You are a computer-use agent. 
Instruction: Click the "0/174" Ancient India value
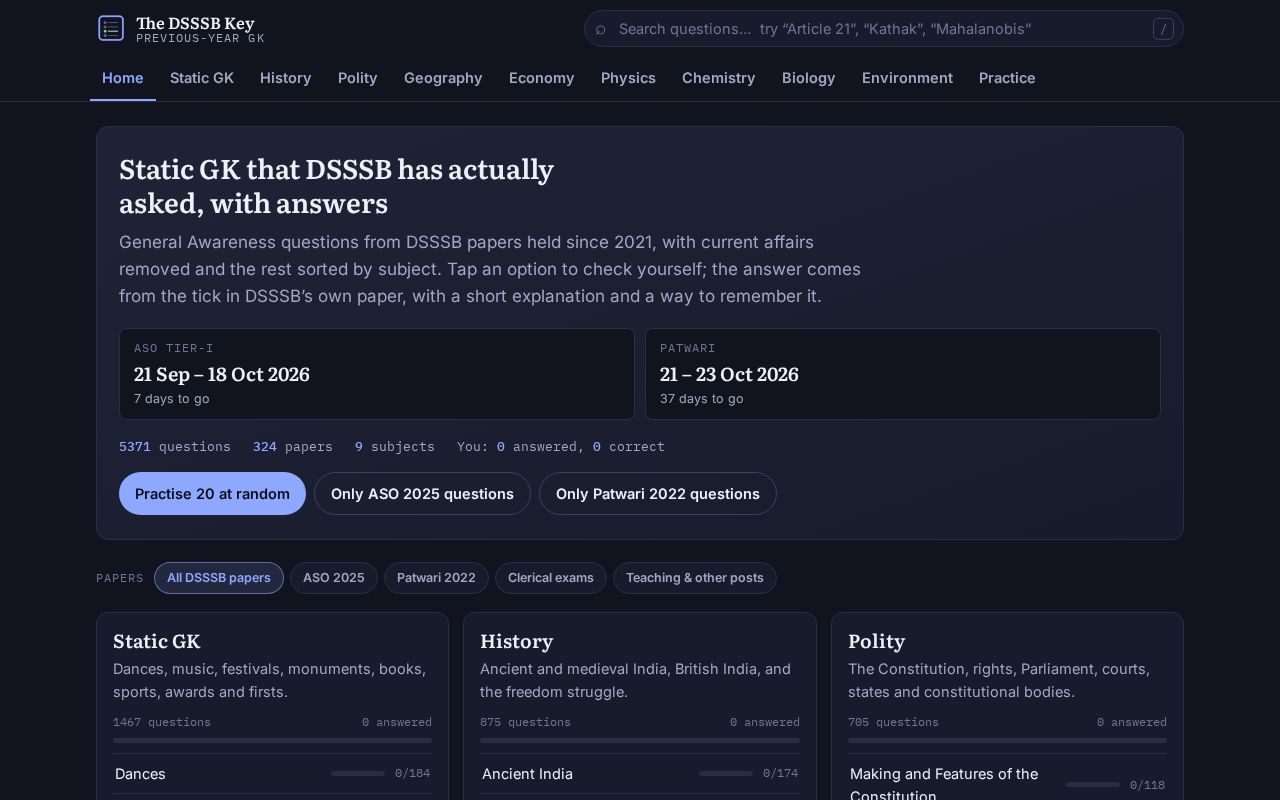coord(781,774)
